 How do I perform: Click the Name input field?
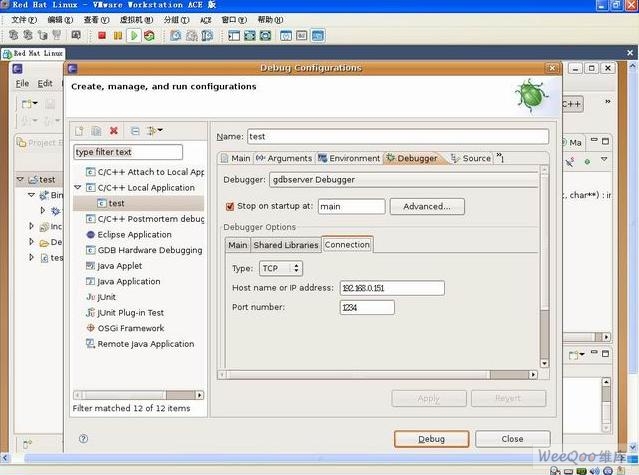coord(398,136)
